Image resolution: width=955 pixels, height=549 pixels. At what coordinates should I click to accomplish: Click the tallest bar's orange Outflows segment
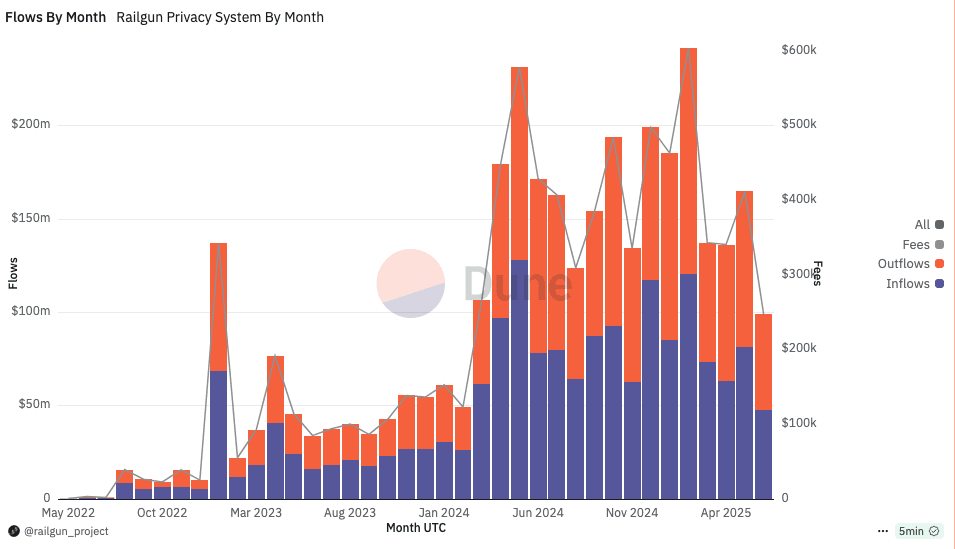[688, 160]
